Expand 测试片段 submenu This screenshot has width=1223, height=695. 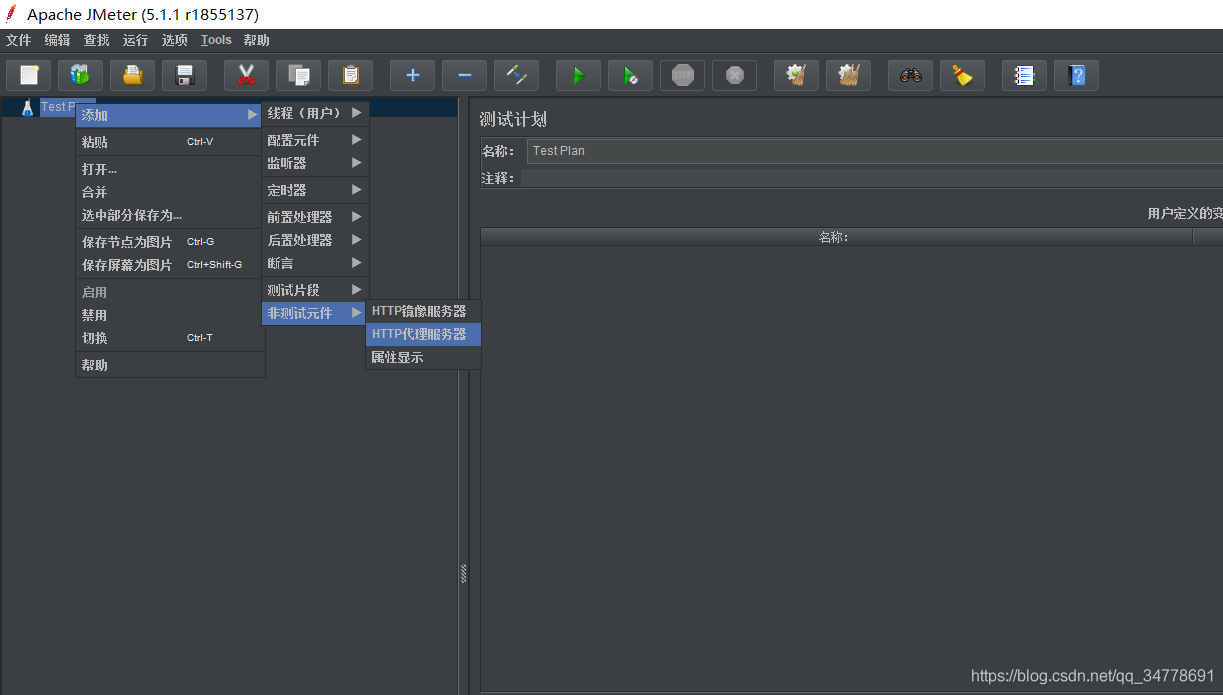[x=316, y=290]
